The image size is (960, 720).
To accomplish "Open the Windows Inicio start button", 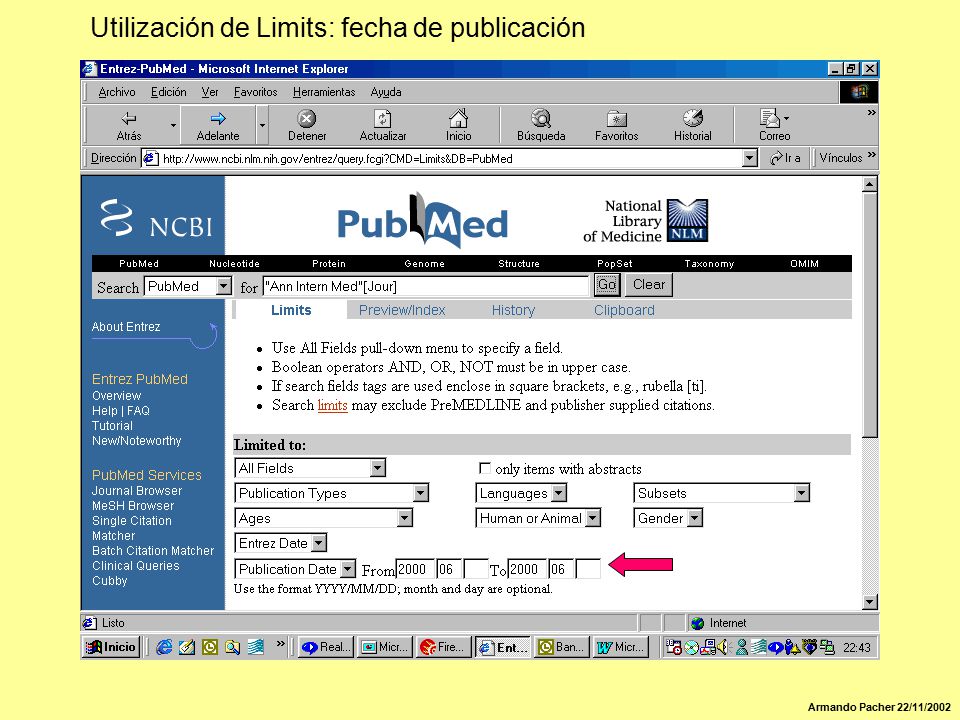I will [111, 647].
